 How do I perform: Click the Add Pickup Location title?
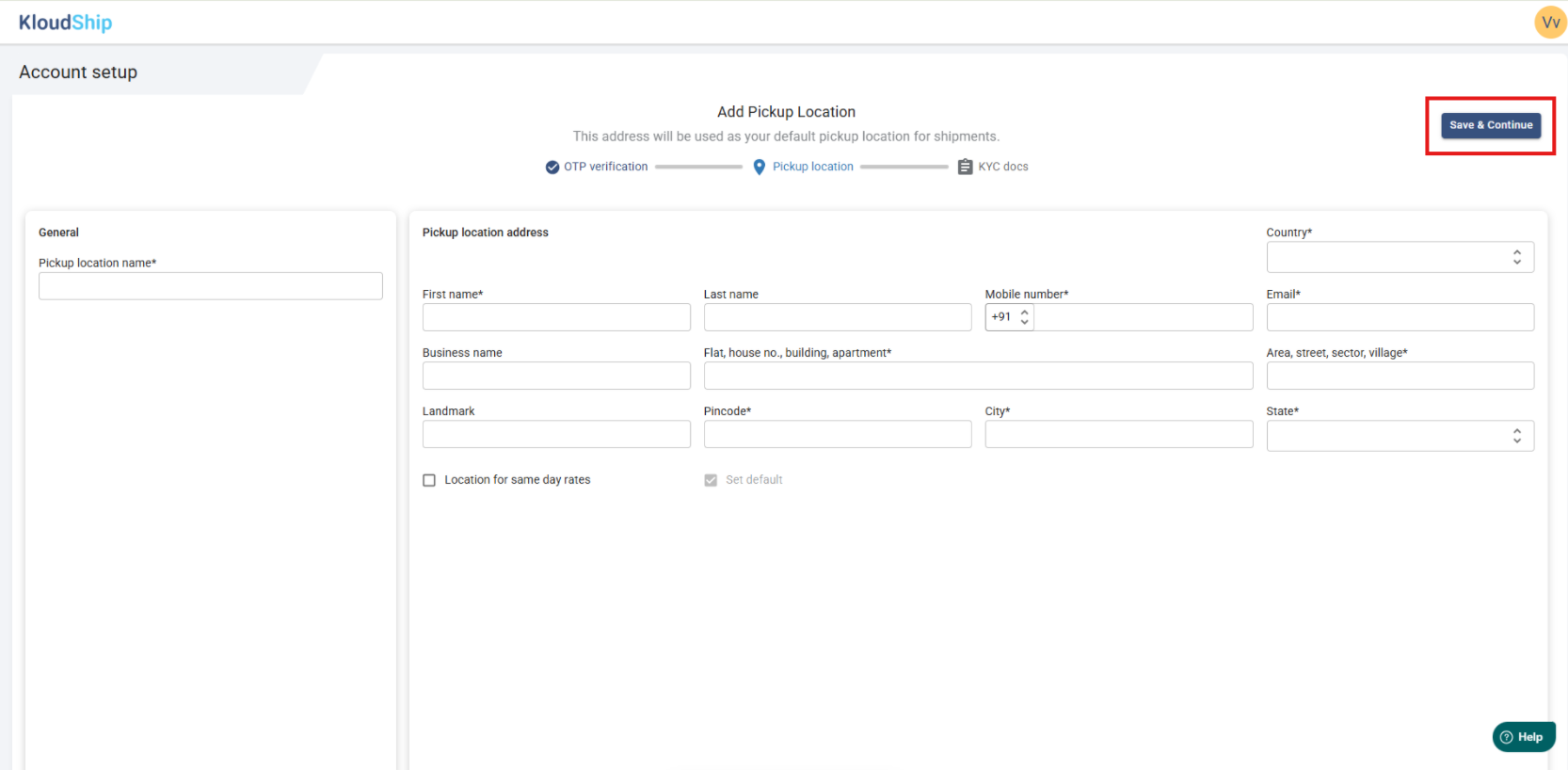[x=786, y=112]
